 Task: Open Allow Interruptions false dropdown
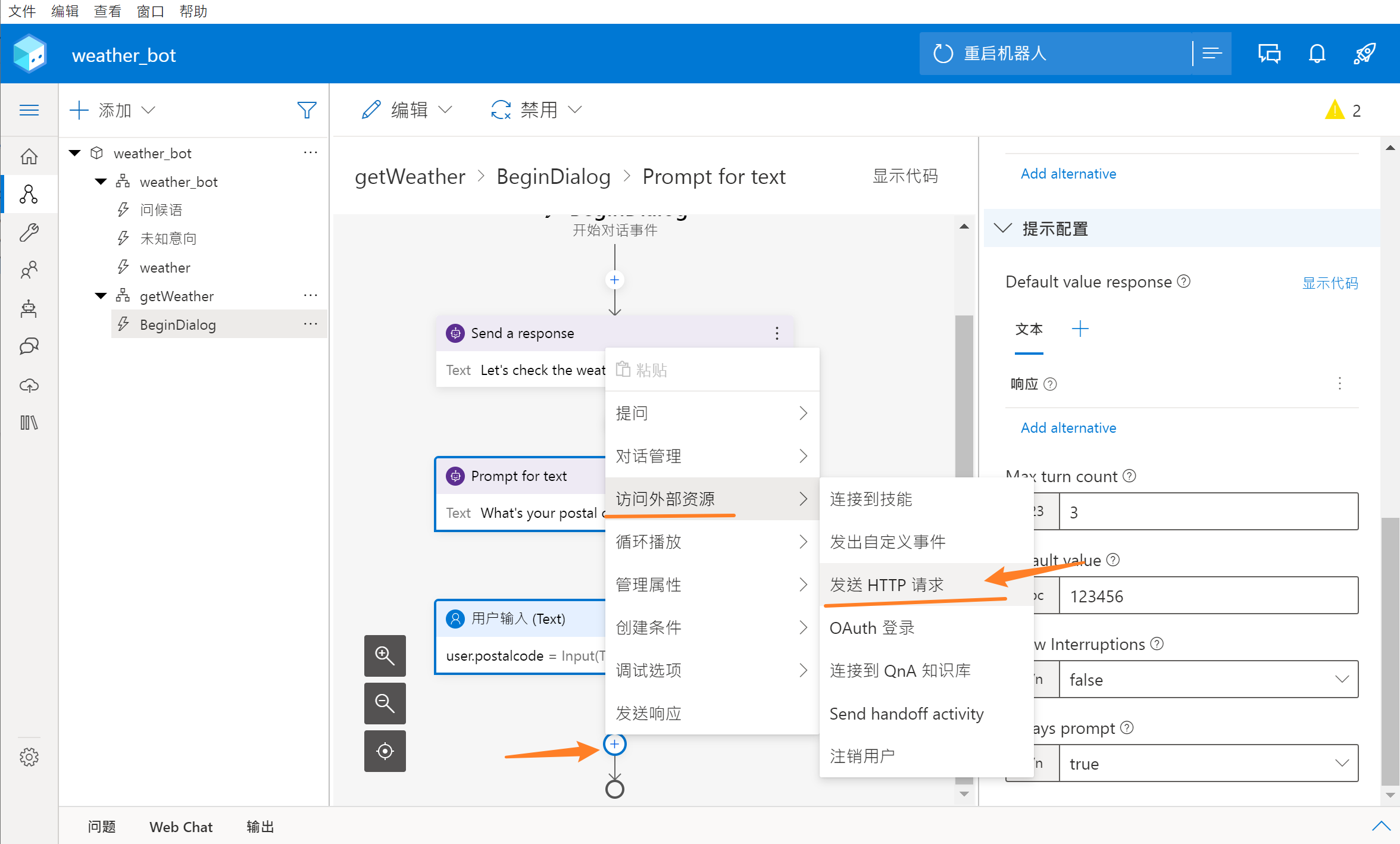point(1208,679)
